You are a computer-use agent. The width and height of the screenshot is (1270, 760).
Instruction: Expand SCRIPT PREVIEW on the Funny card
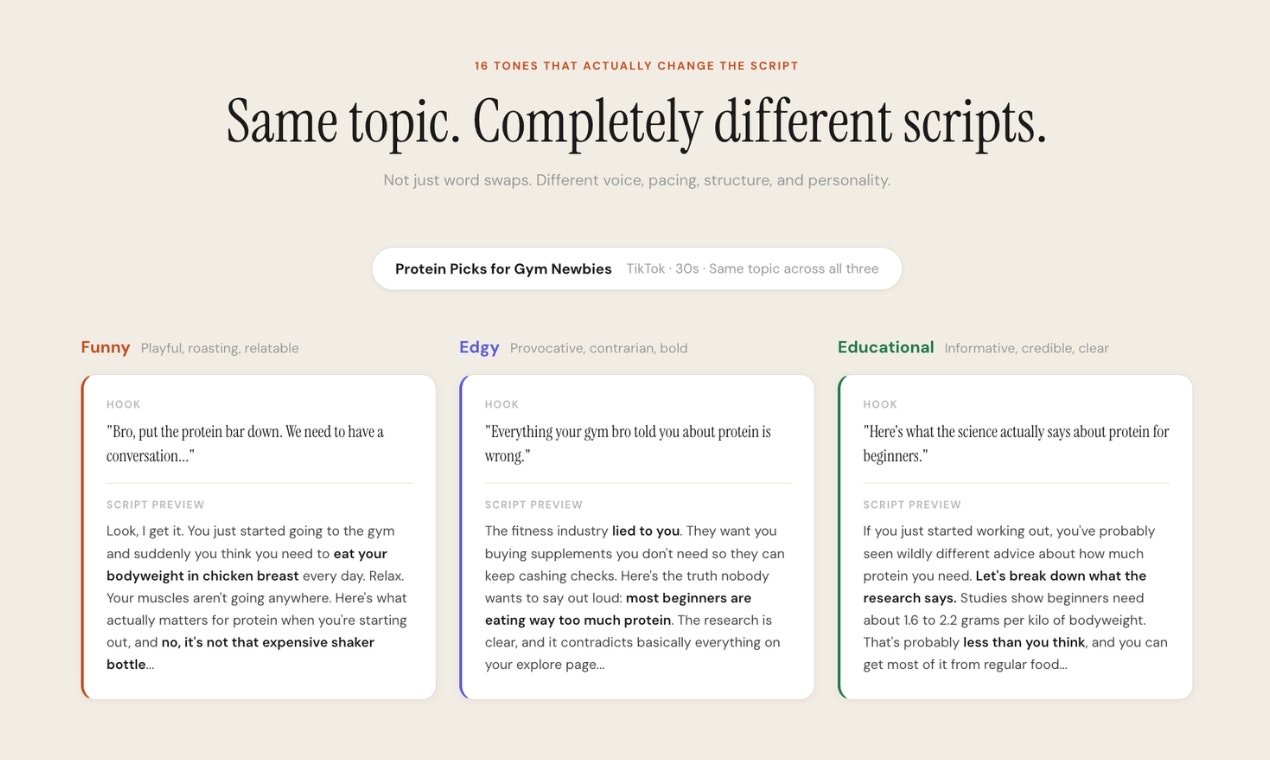(x=155, y=504)
